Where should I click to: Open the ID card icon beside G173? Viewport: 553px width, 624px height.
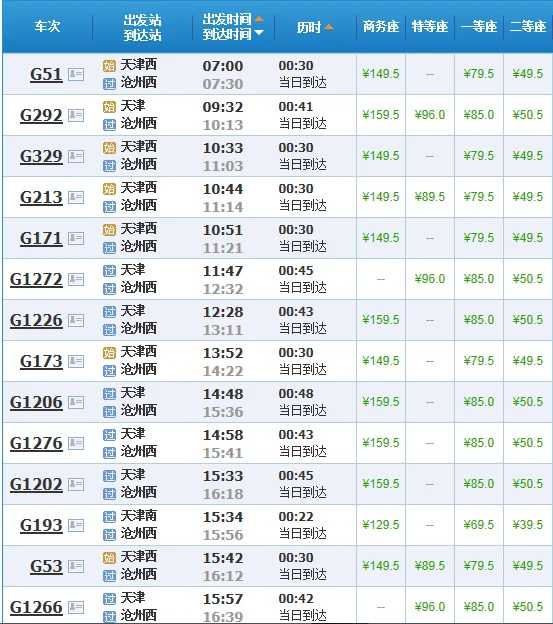coord(76,361)
